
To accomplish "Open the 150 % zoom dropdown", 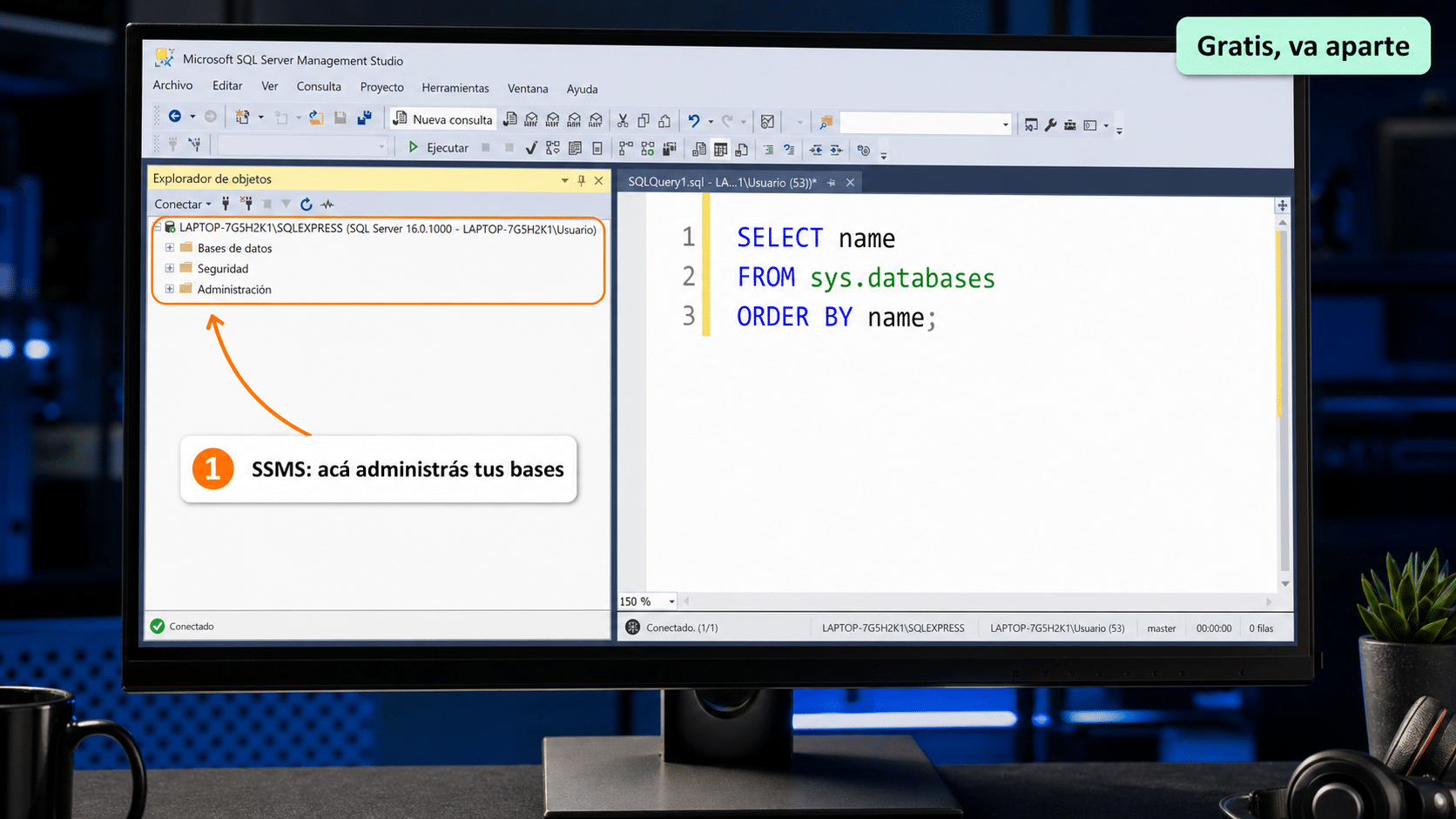I will (671, 601).
